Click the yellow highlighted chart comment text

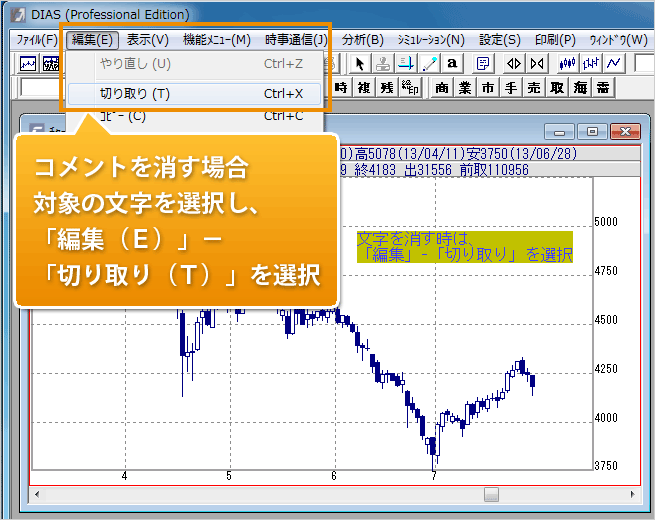pos(464,247)
